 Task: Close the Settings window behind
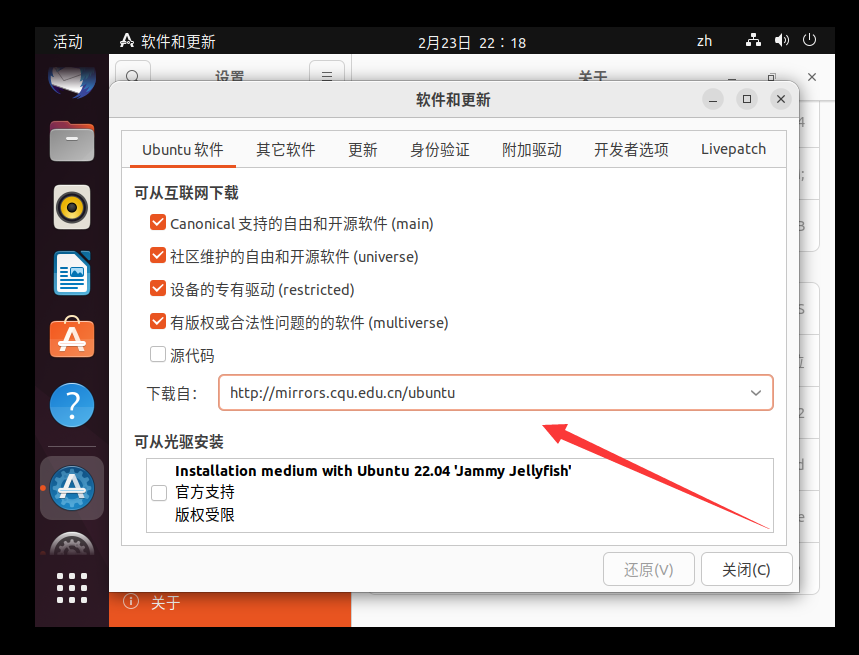[812, 77]
